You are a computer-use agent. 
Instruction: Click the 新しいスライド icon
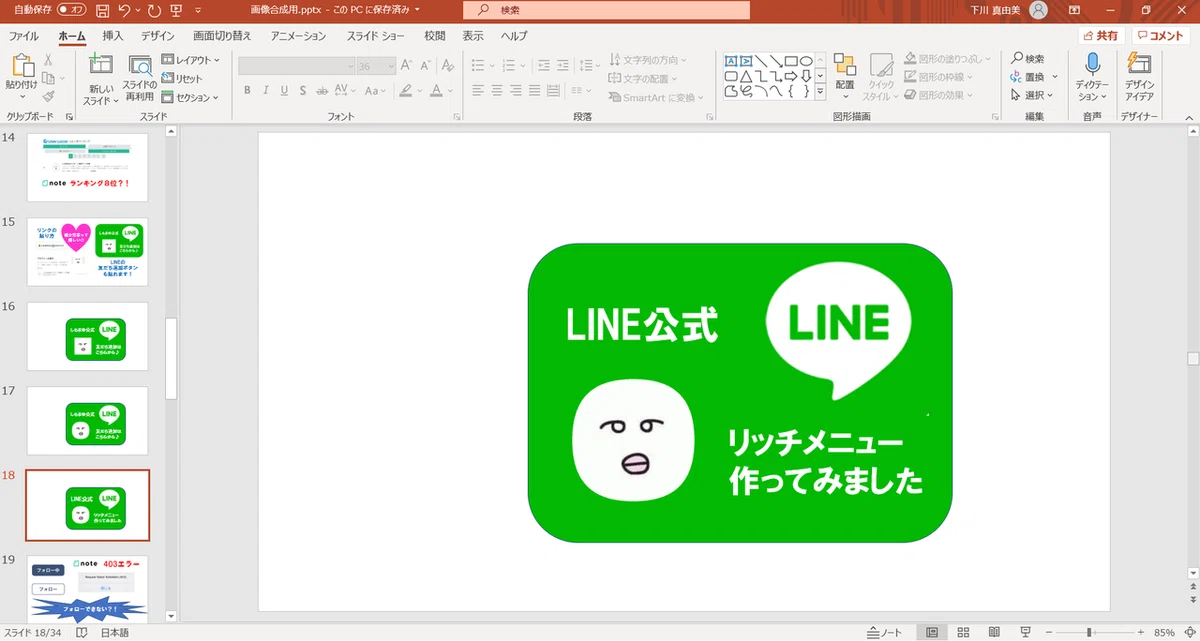click(100, 65)
